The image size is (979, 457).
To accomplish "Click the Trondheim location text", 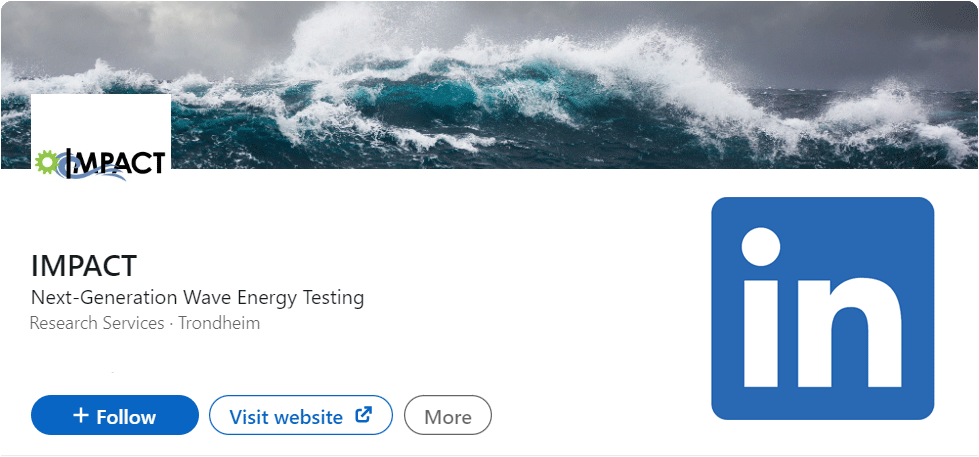I will point(219,323).
